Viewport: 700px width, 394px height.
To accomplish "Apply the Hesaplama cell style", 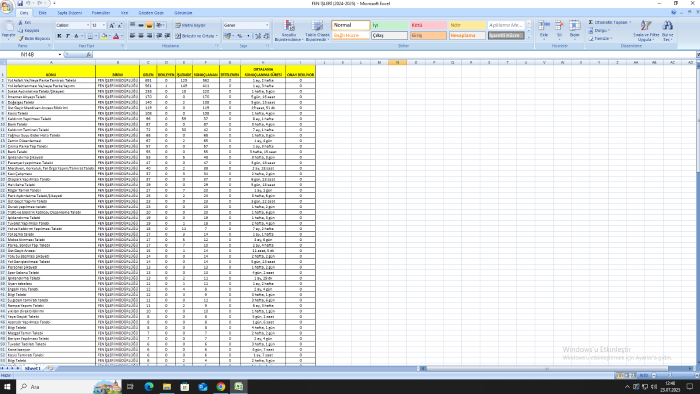I will (467, 35).
